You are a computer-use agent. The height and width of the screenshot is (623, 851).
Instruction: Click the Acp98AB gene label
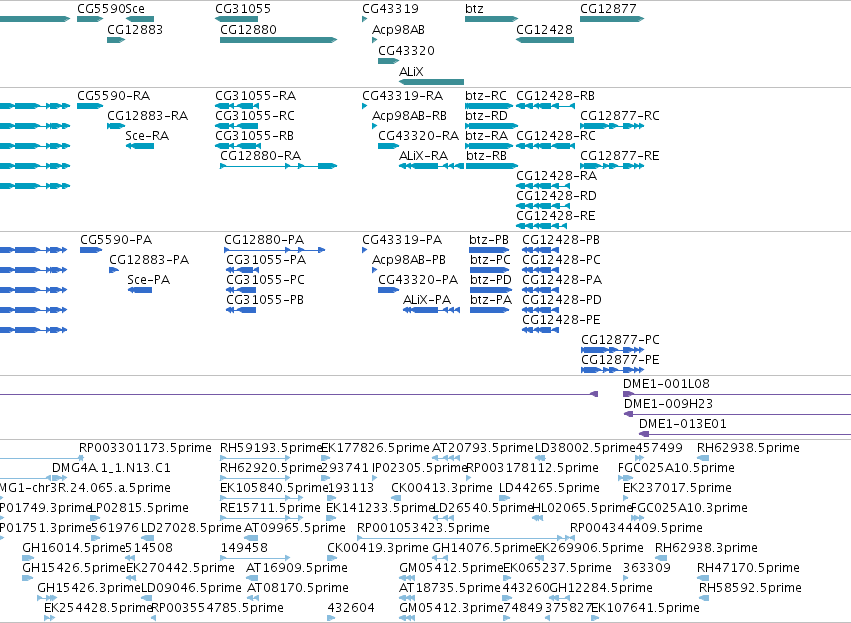(398, 29)
